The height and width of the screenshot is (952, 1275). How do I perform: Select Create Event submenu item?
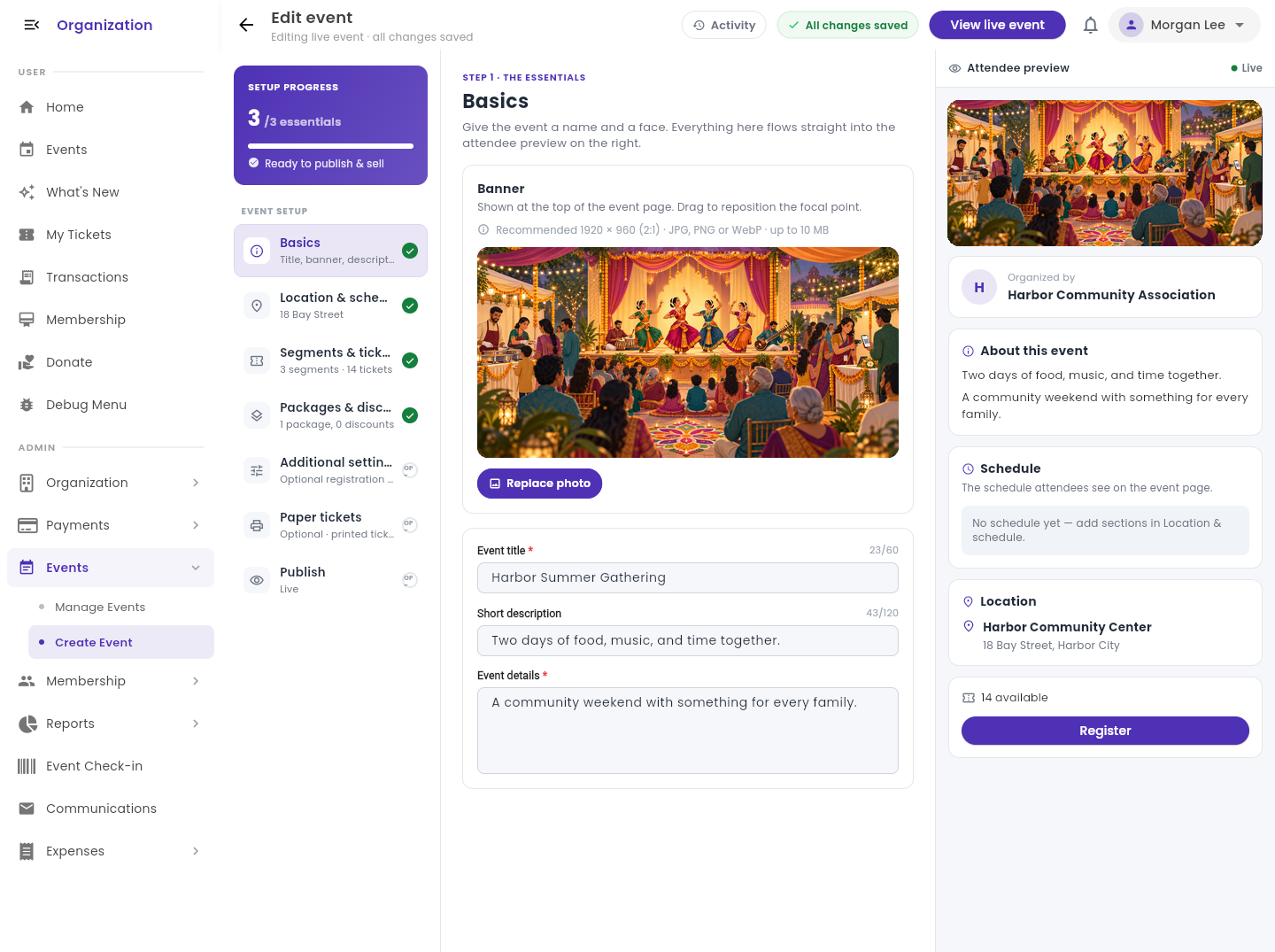pyautogui.click(x=121, y=642)
